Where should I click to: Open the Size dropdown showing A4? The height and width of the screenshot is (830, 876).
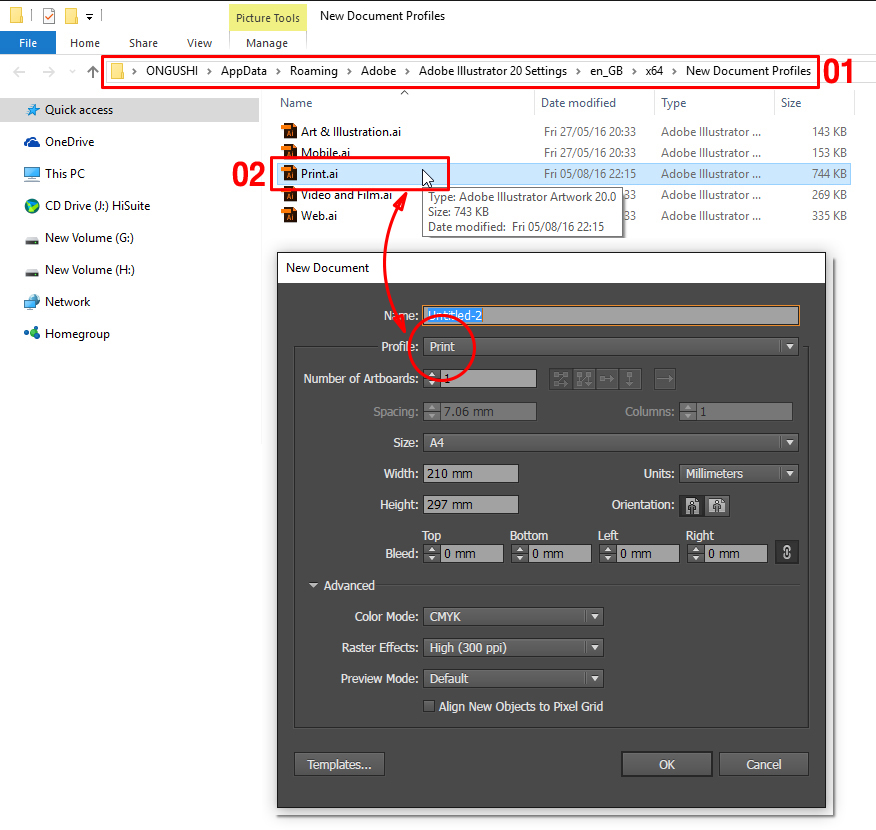(611, 442)
